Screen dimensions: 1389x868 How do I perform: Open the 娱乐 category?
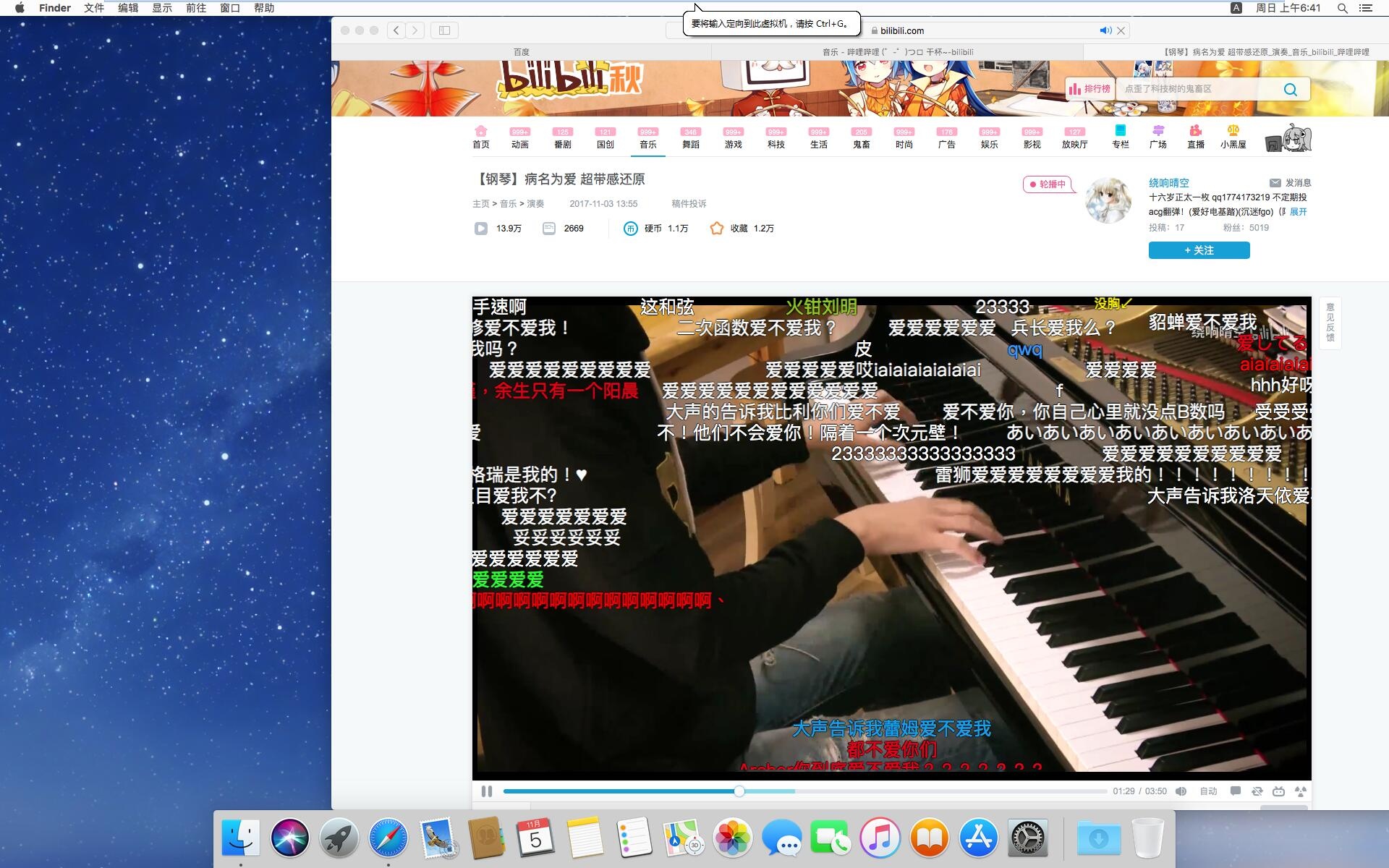click(x=990, y=138)
